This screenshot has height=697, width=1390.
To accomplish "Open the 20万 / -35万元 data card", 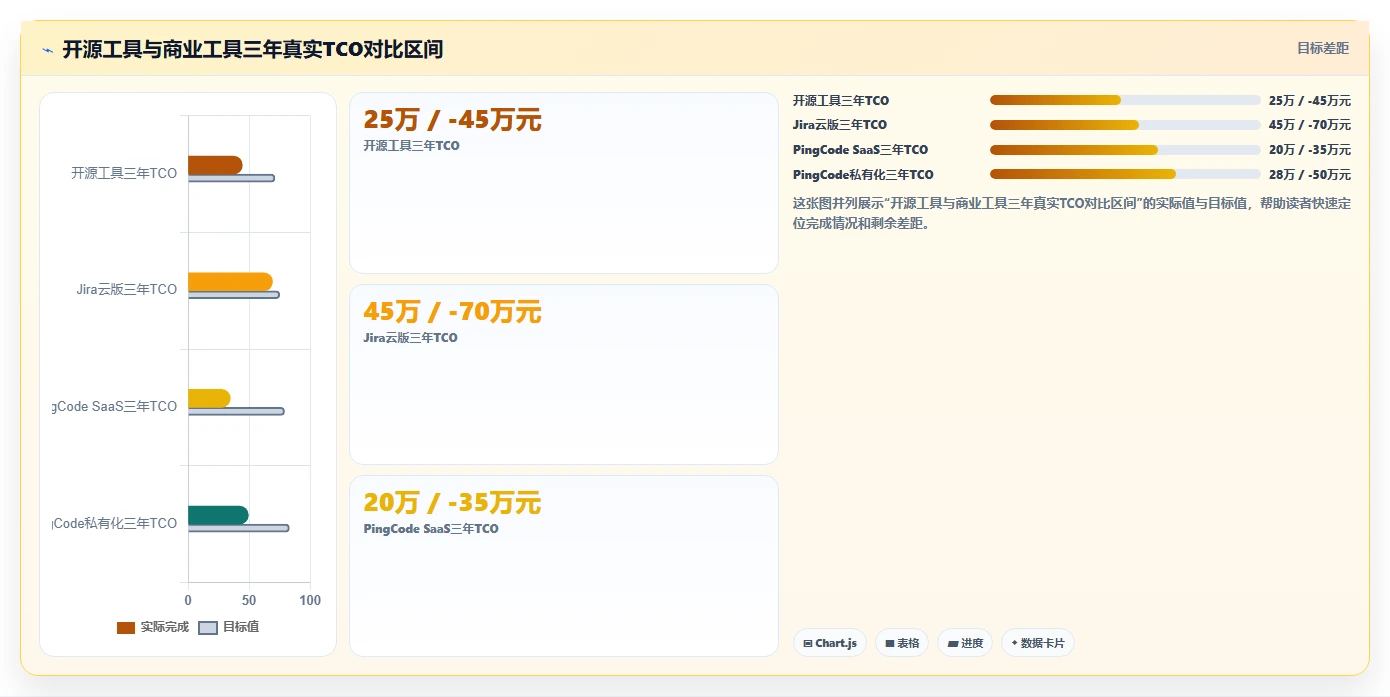I will pos(564,566).
